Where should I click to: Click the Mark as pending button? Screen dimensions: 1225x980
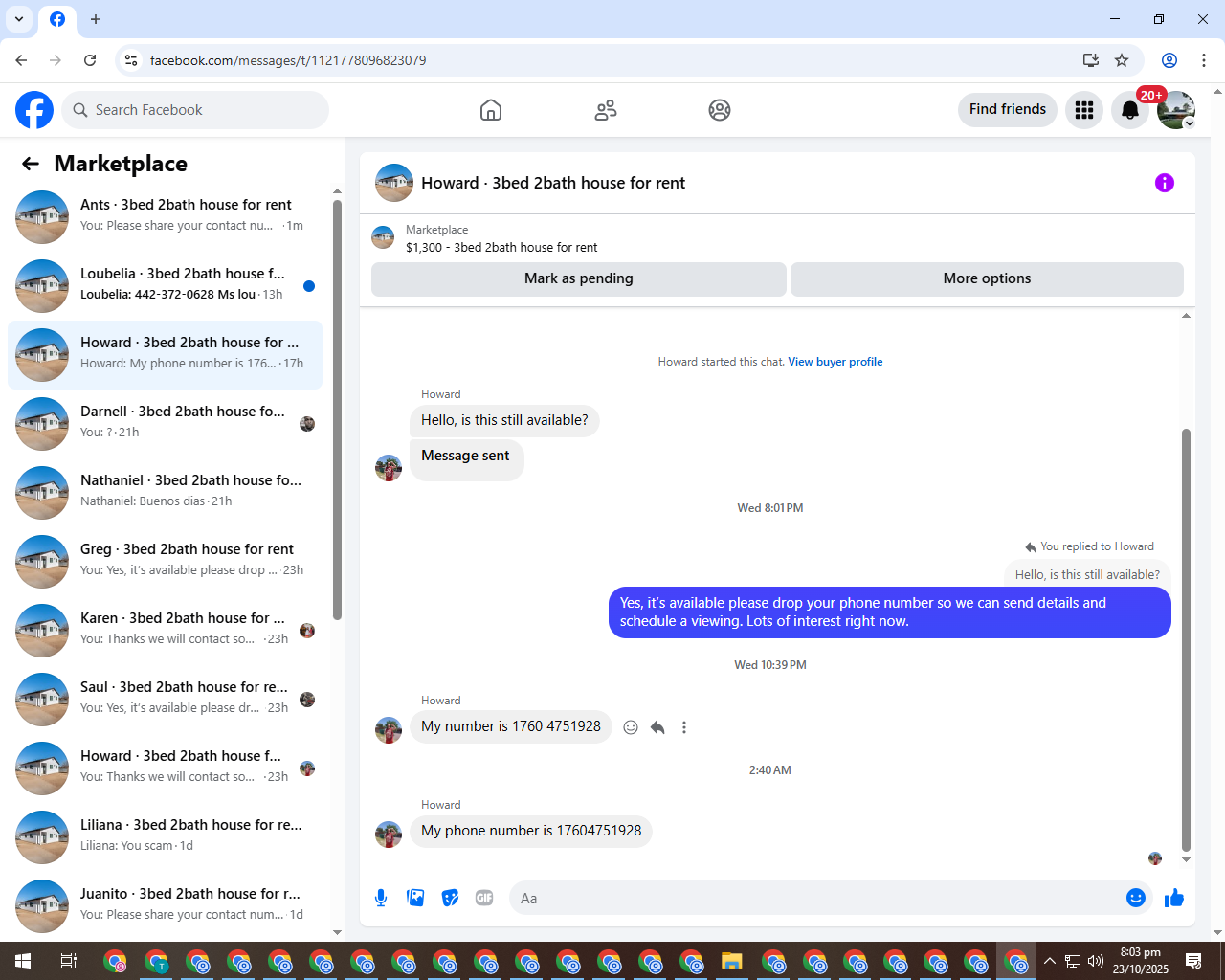coord(579,278)
